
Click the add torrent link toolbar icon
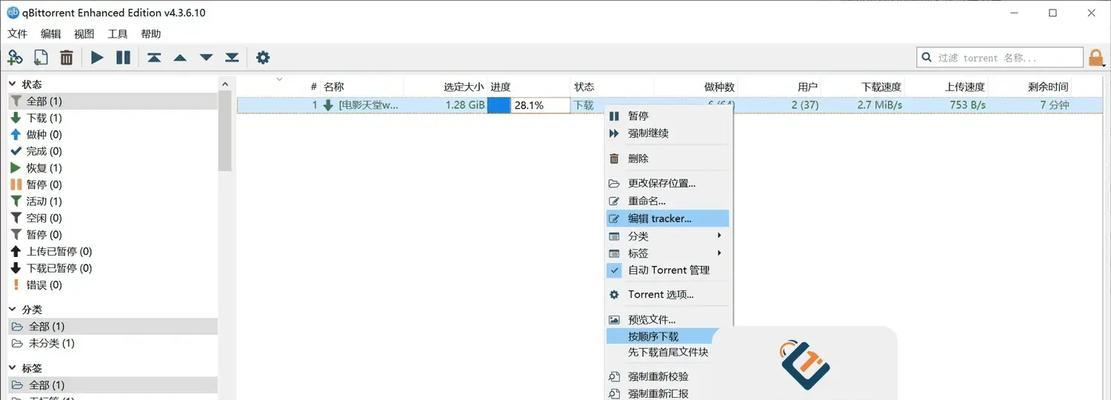pyautogui.click(x=15, y=57)
